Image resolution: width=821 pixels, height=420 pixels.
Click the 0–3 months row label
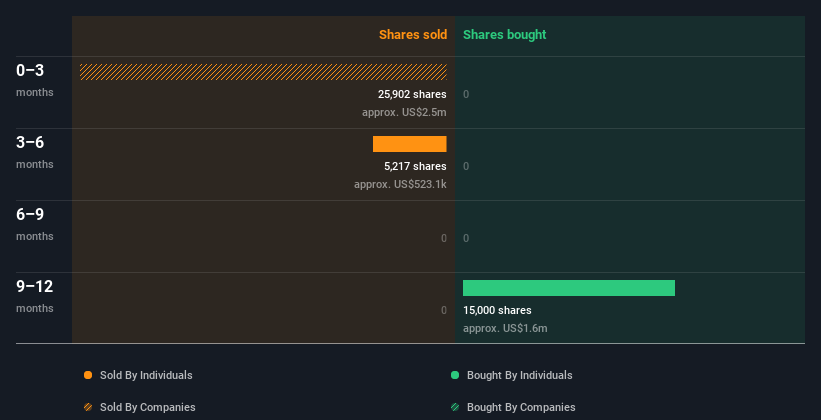(35, 80)
